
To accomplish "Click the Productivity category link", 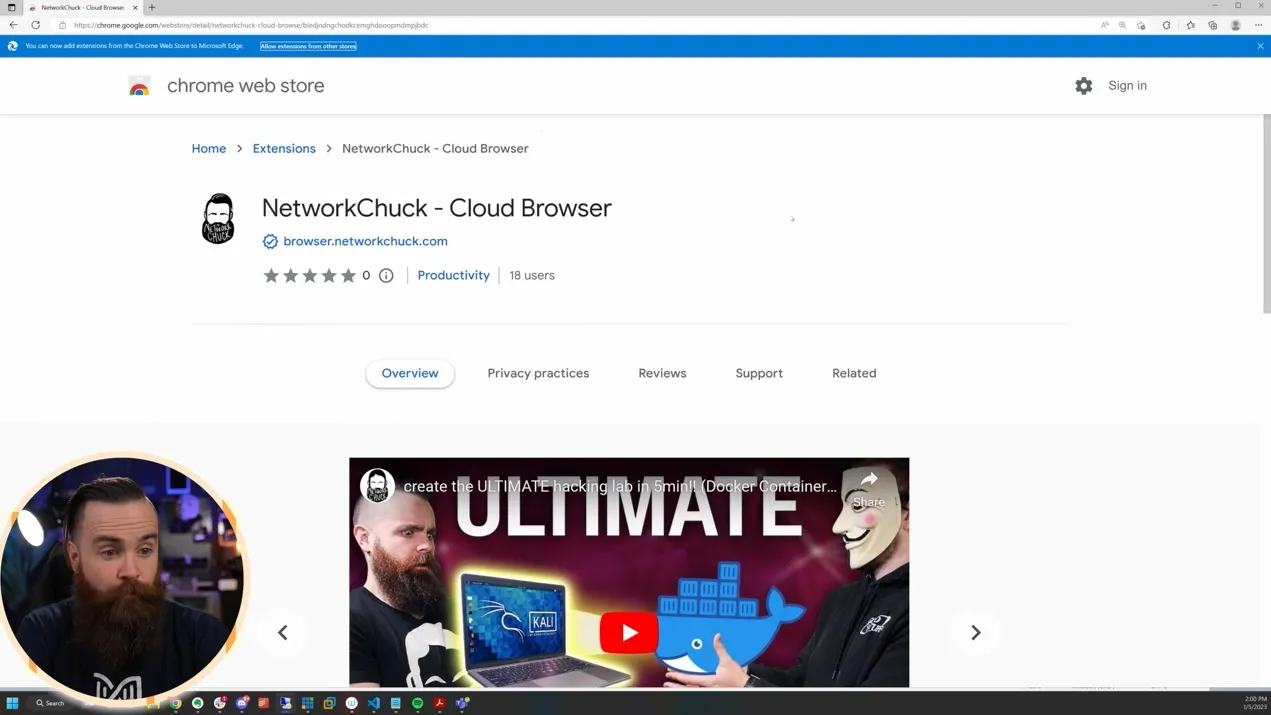I will coord(453,275).
